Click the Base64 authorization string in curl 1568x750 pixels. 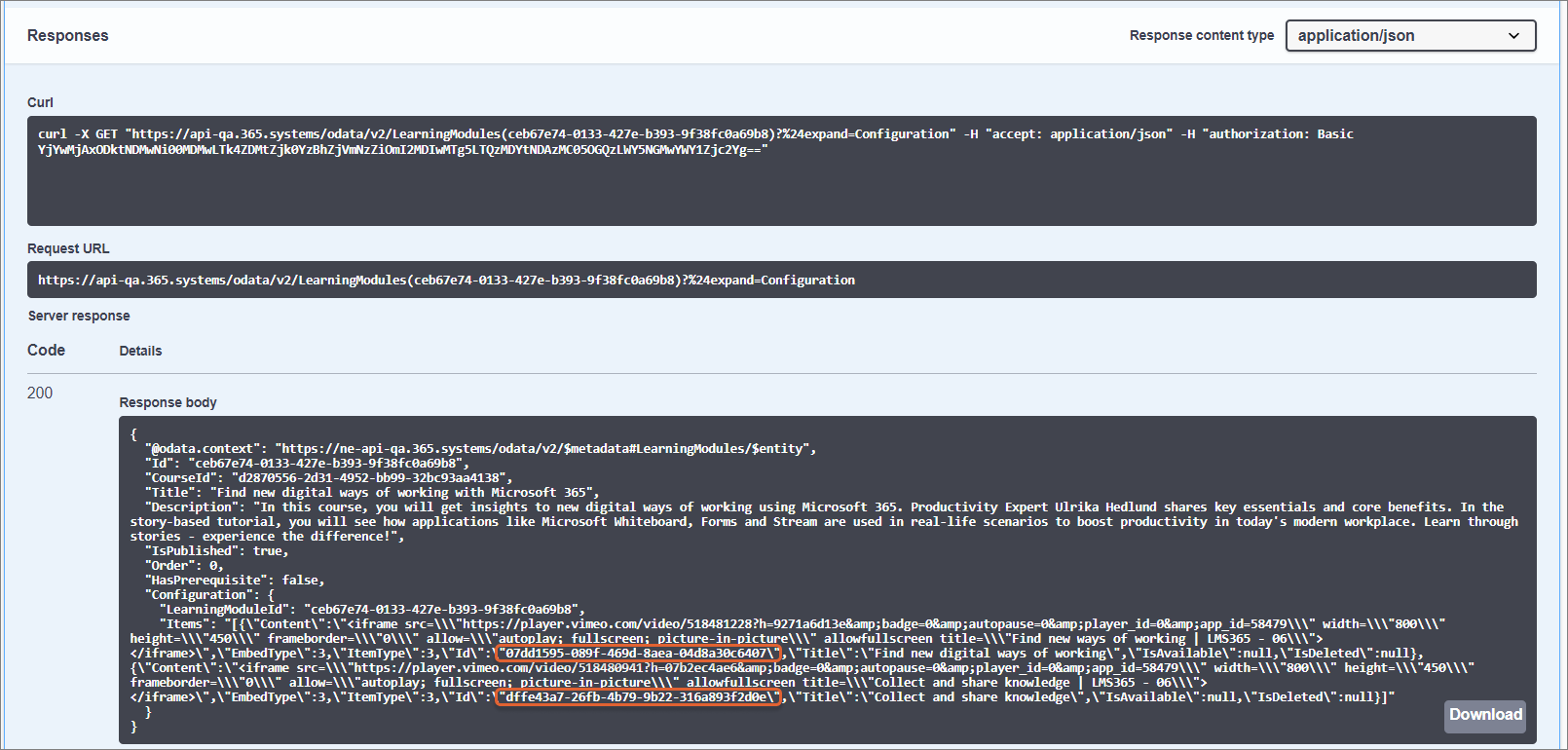(402, 150)
